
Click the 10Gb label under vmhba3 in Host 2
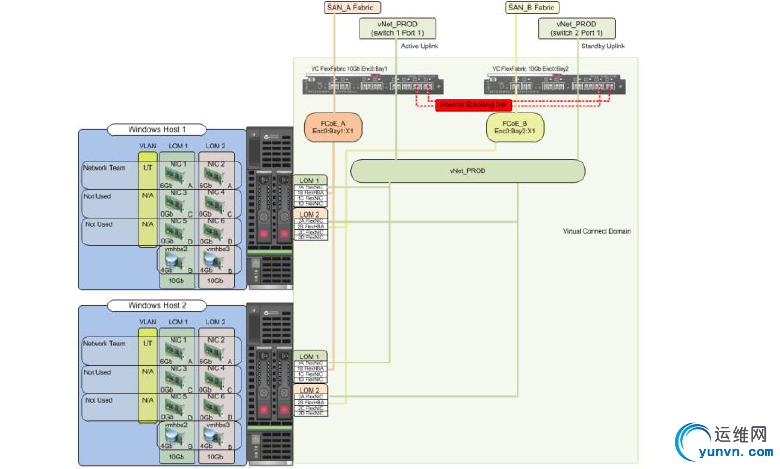click(x=215, y=457)
